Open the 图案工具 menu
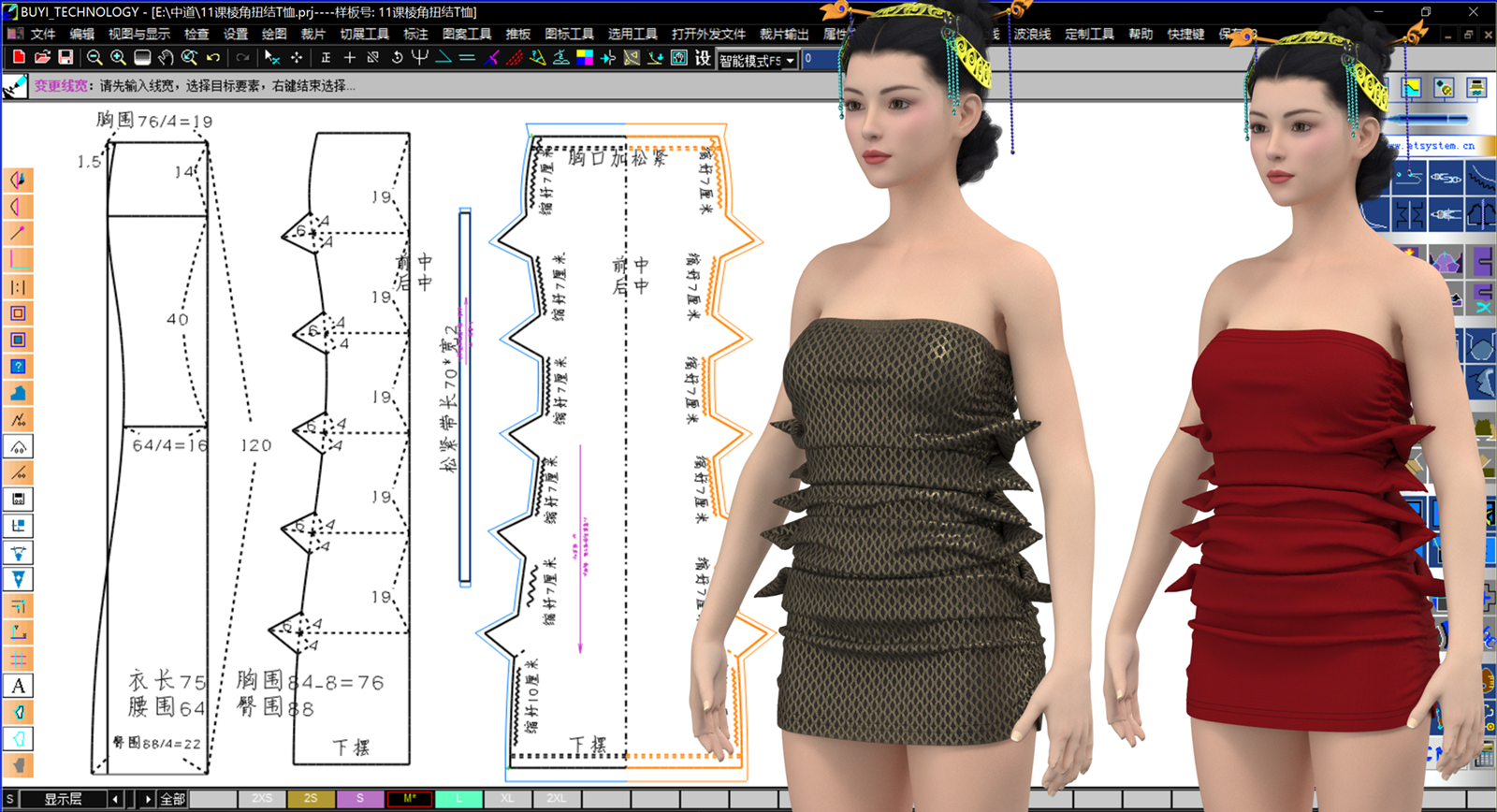Viewport: 1497px width, 812px height. click(x=467, y=34)
